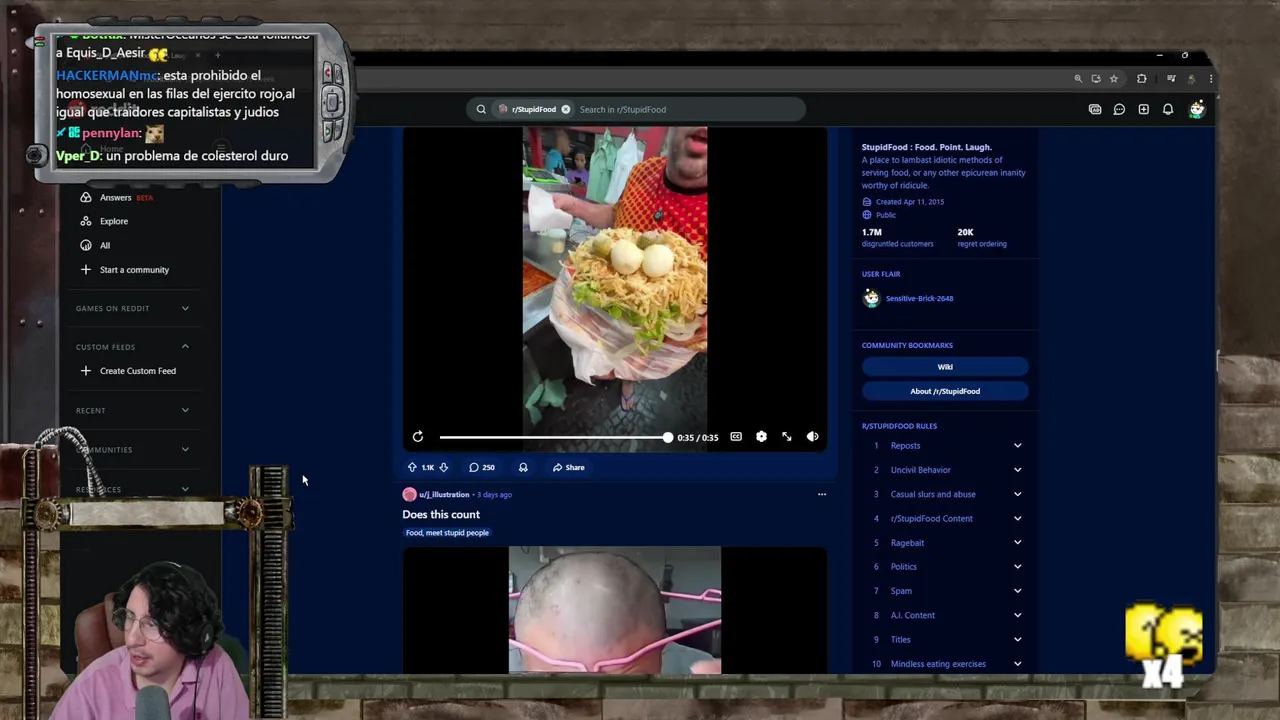Click 'Start a community' in the sidebar
The width and height of the screenshot is (1280, 720).
[x=125, y=270]
